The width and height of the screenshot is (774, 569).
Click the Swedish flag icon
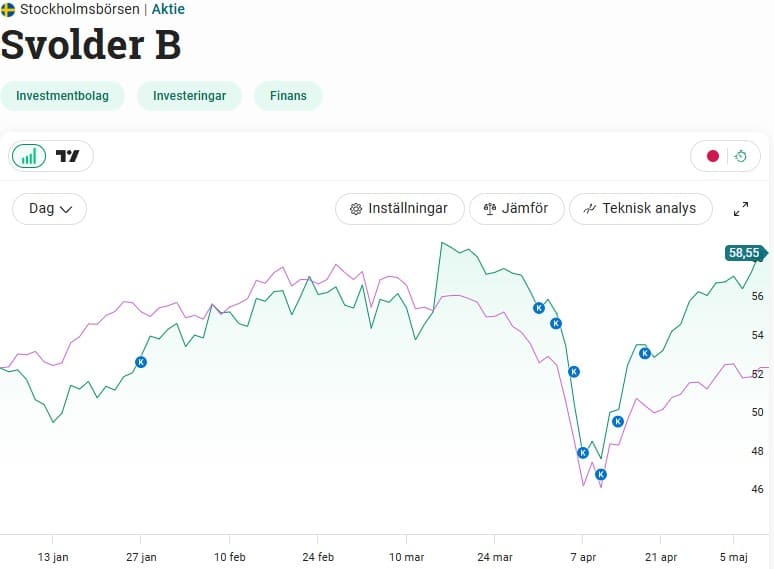[x=8, y=9]
